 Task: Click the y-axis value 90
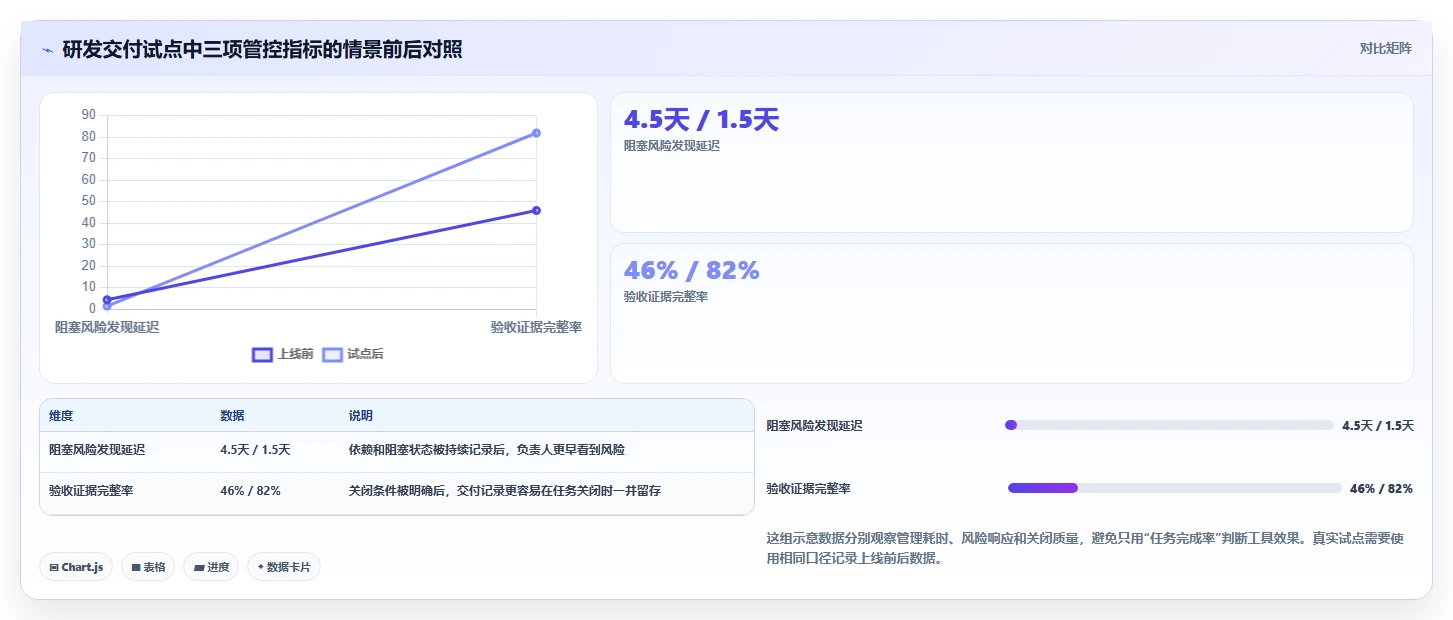(89, 115)
